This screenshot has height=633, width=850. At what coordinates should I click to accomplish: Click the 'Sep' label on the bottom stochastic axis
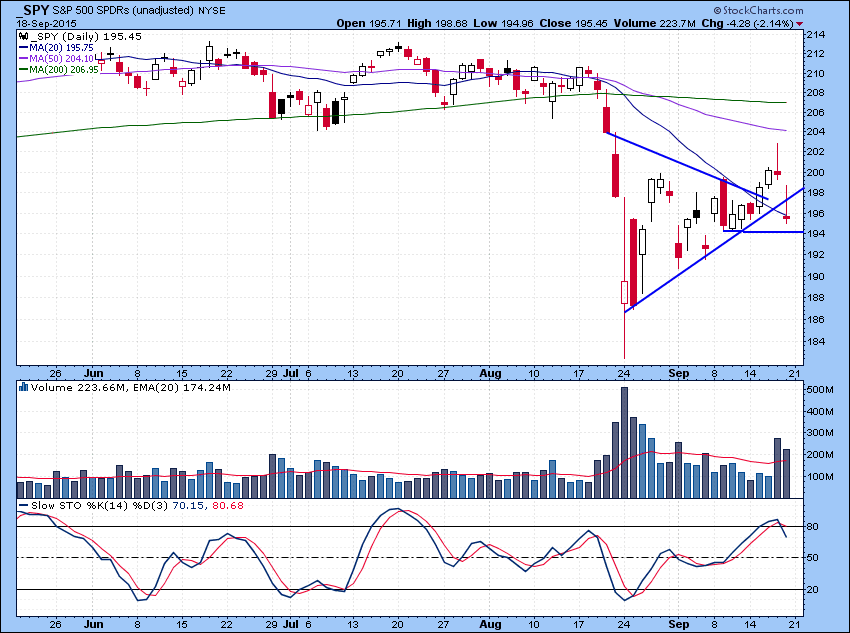click(x=679, y=624)
